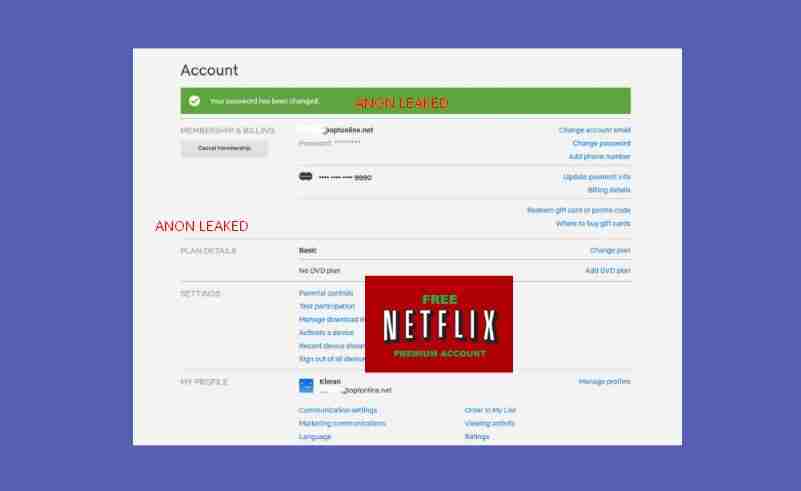Open Parental controls settings link
801x491 pixels.
[326, 293]
